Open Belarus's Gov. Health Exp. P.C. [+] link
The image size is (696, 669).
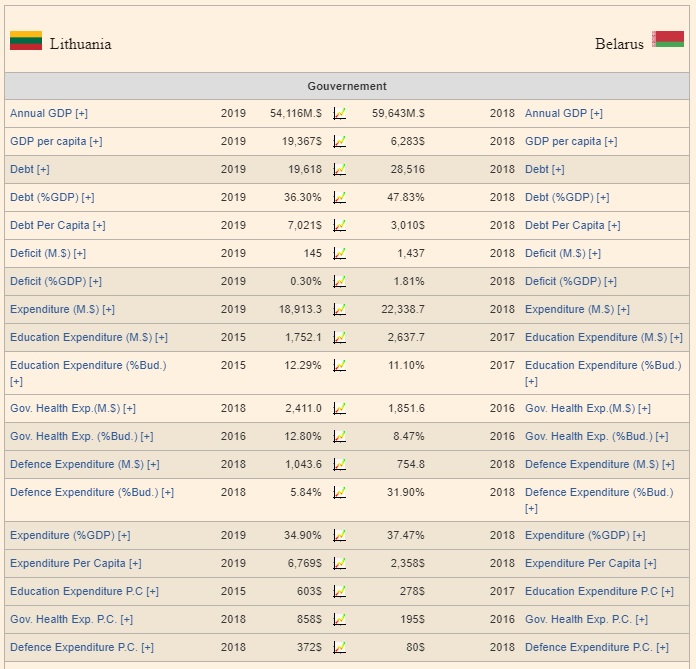(x=586, y=619)
